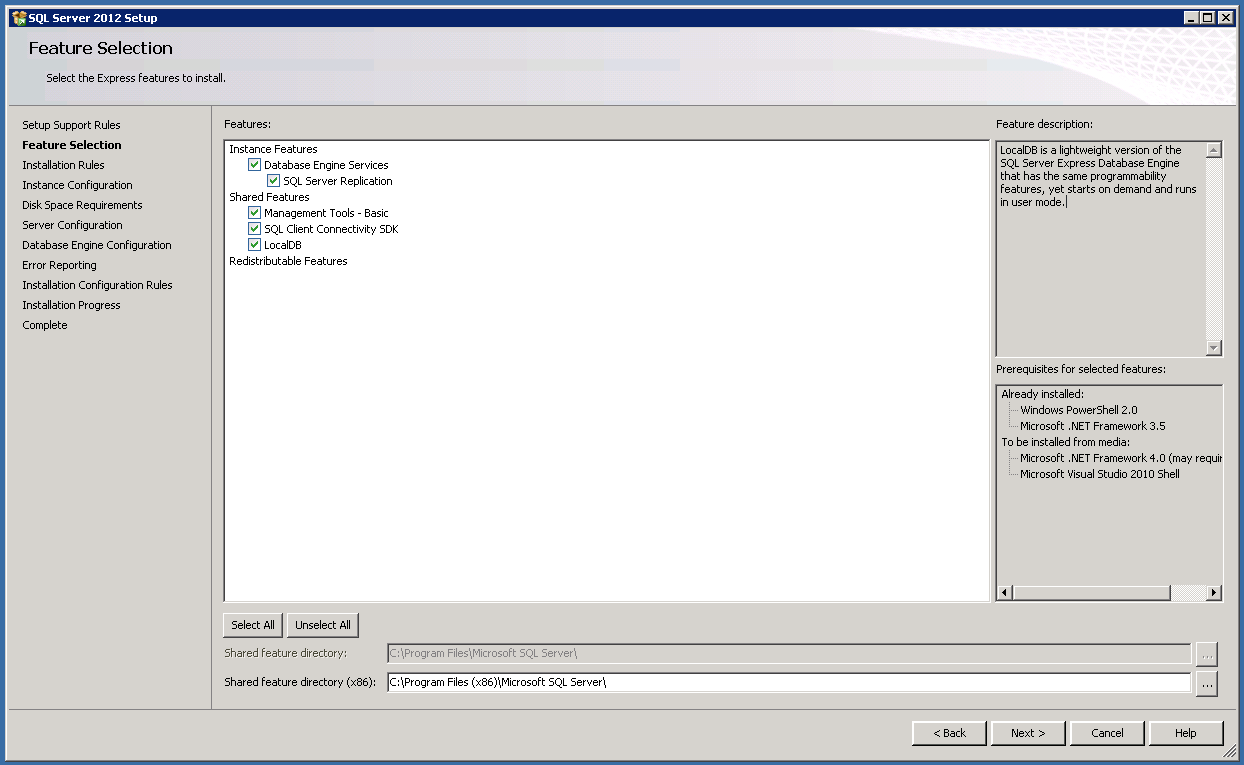1244x765 pixels.
Task: Maximize the SQL Server Setup window
Action: 1207,18
